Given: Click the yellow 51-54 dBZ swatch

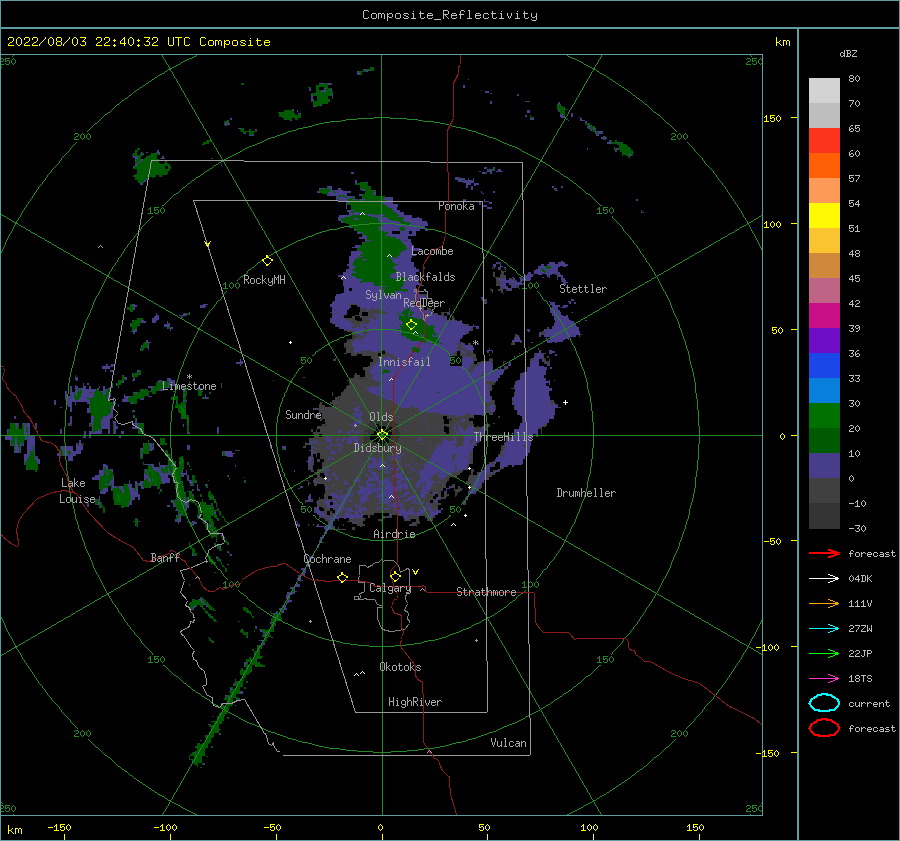Looking at the screenshot, I should pos(824,216).
